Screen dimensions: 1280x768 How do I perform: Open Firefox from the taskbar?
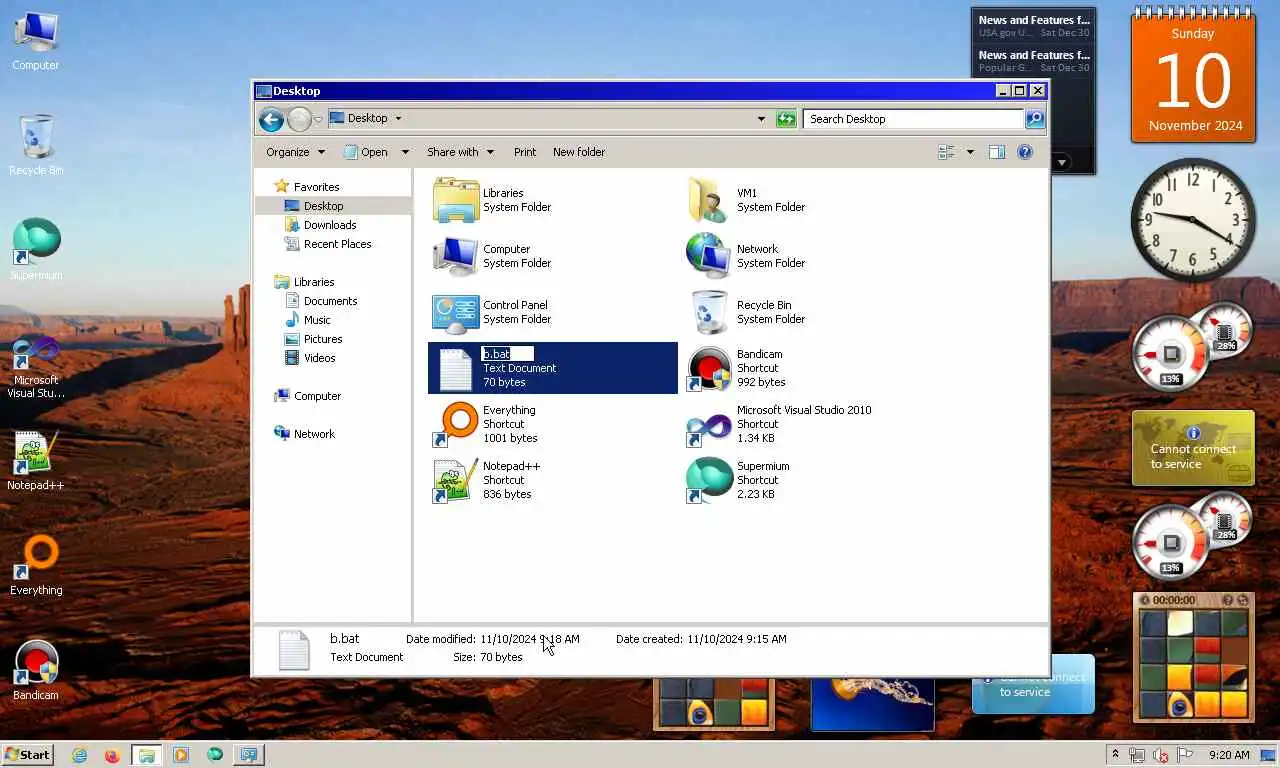[x=112, y=755]
